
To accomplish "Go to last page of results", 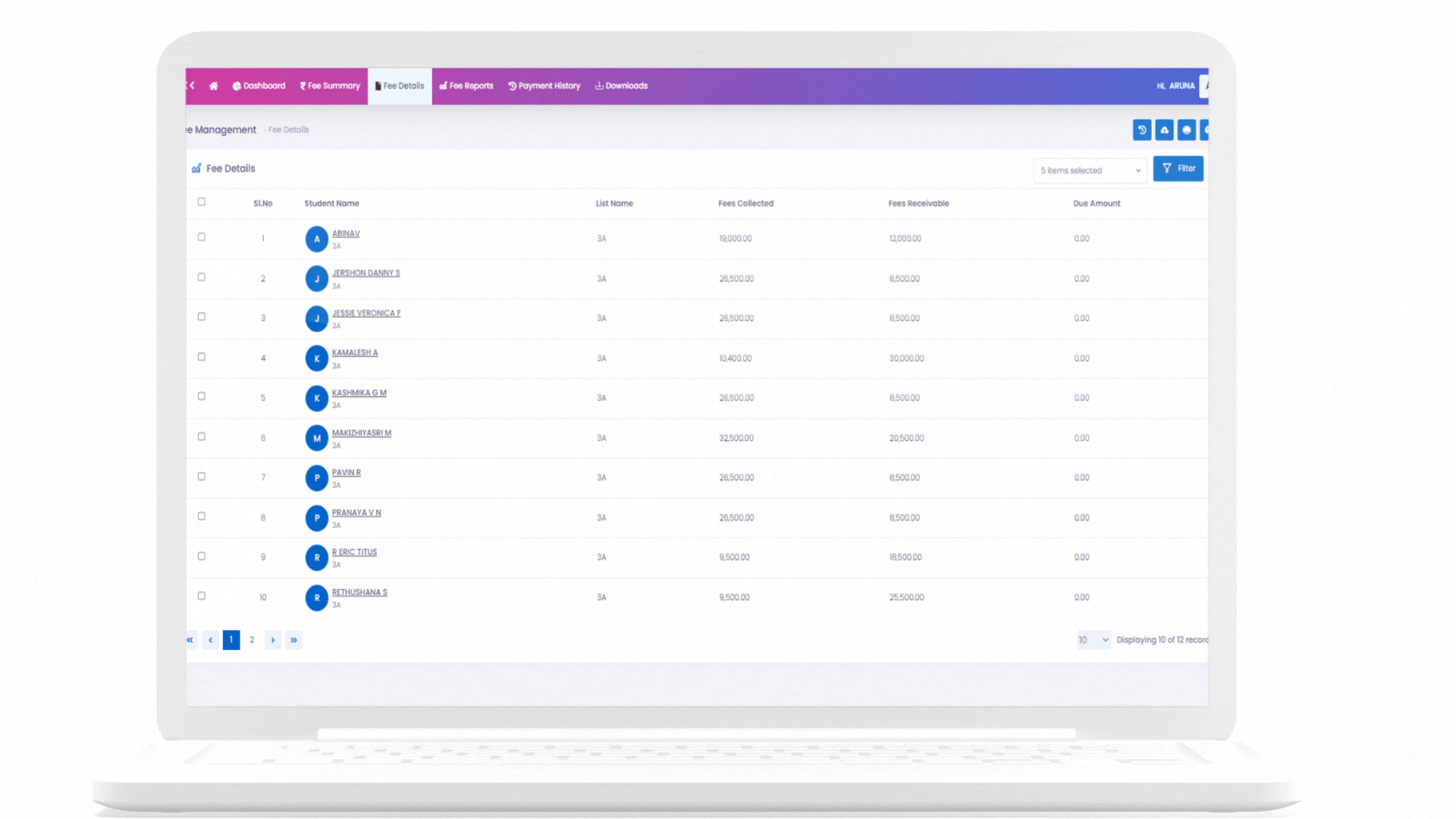I will click(x=293, y=640).
